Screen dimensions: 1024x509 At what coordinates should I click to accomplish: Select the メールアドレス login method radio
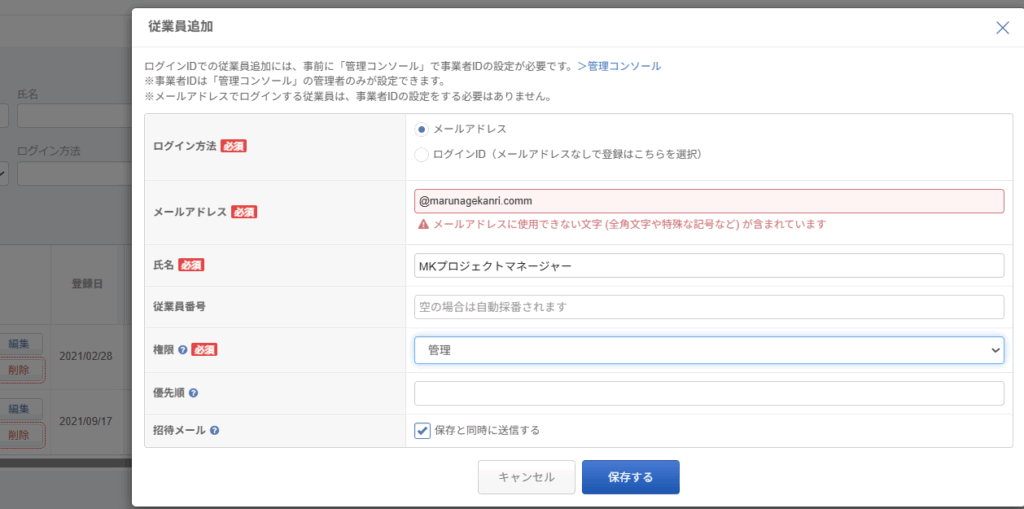[422, 129]
